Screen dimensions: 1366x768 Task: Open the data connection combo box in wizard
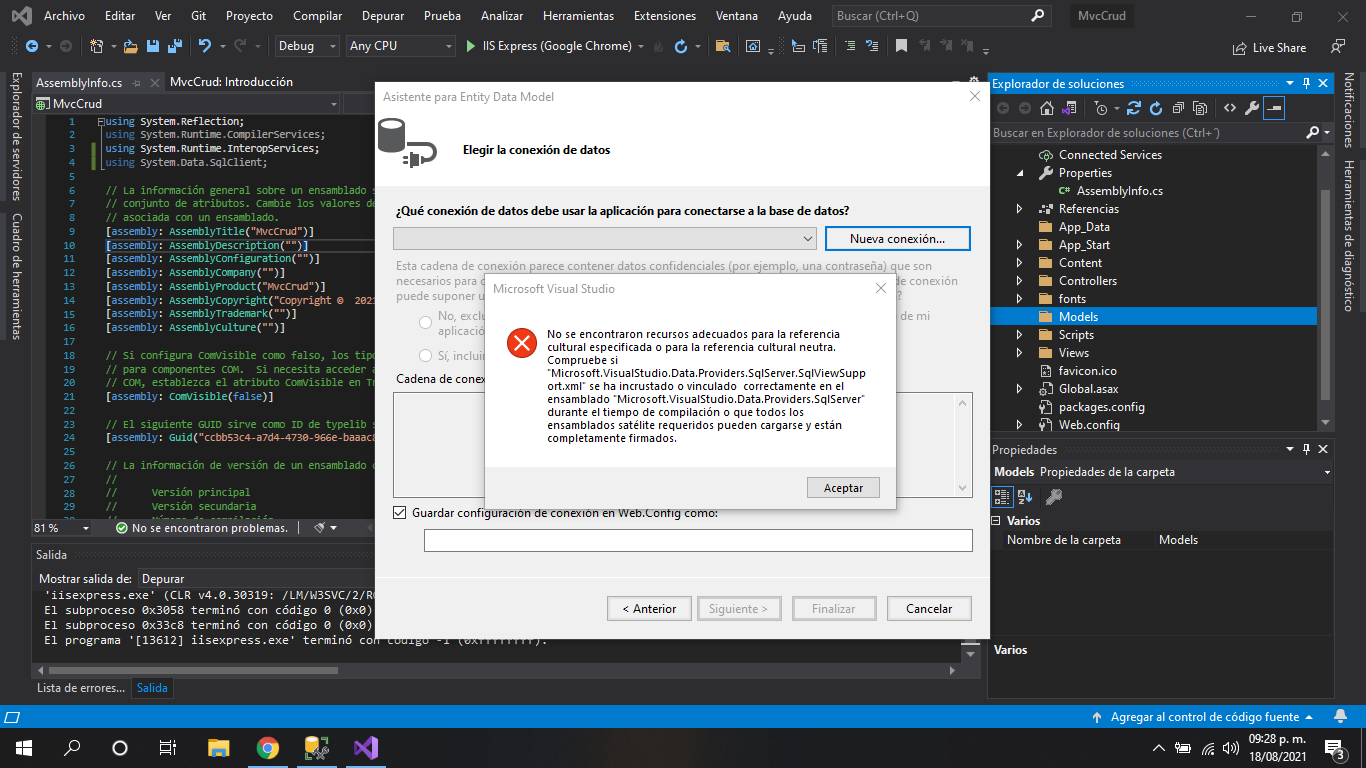pyautogui.click(x=605, y=238)
